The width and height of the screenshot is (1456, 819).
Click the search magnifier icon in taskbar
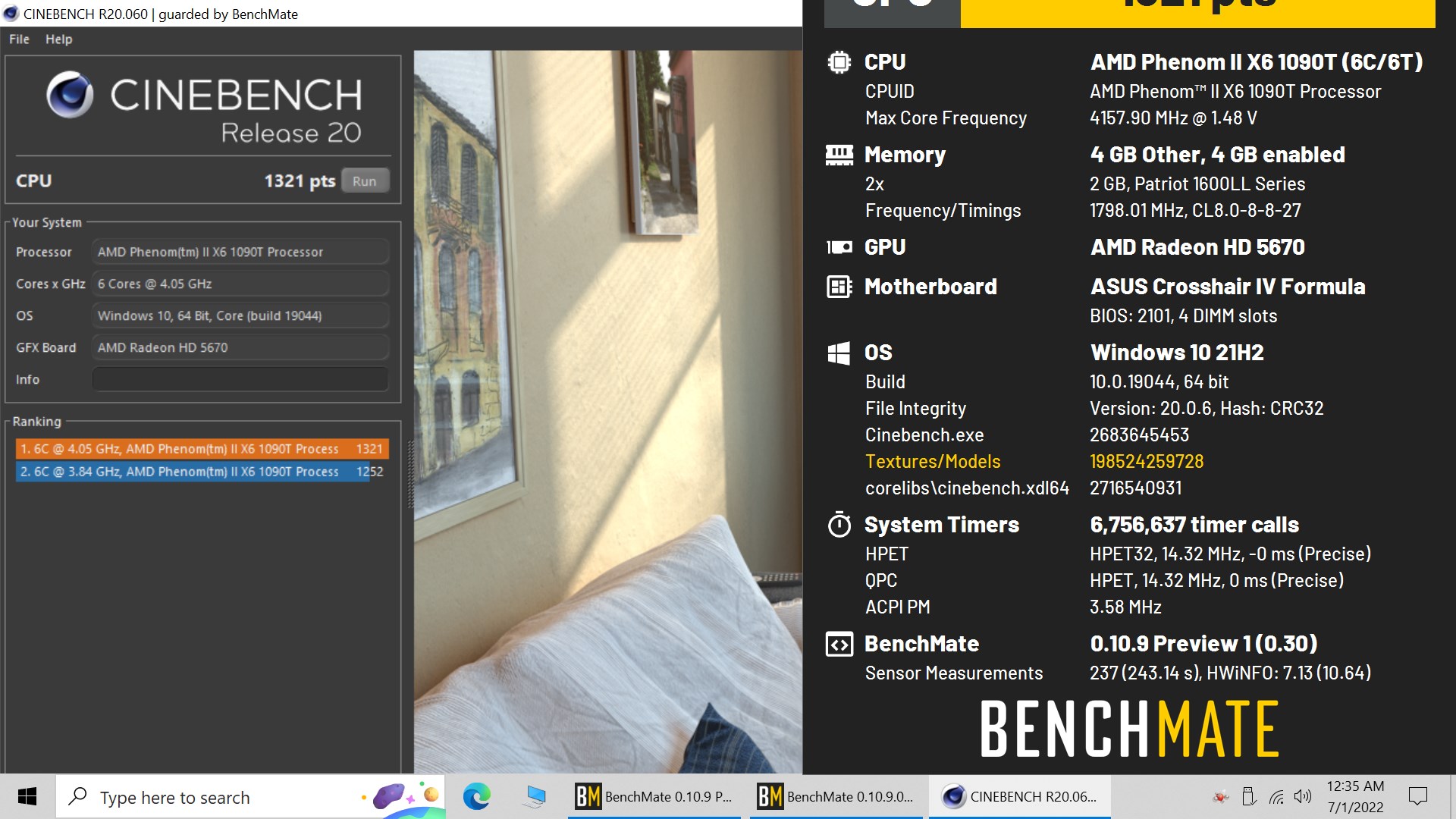pos(77,796)
